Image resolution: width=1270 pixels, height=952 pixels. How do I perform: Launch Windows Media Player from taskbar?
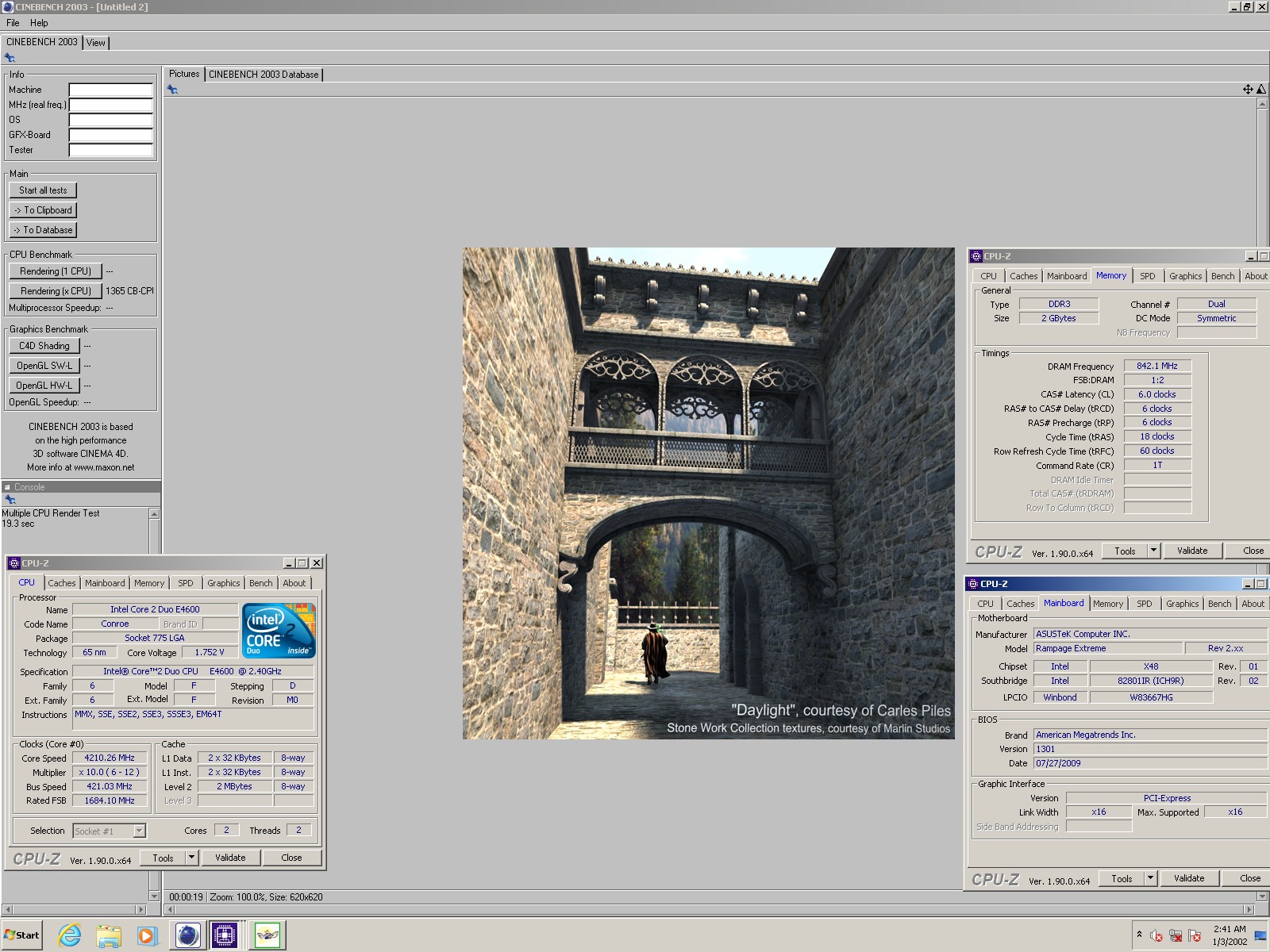click(x=147, y=935)
